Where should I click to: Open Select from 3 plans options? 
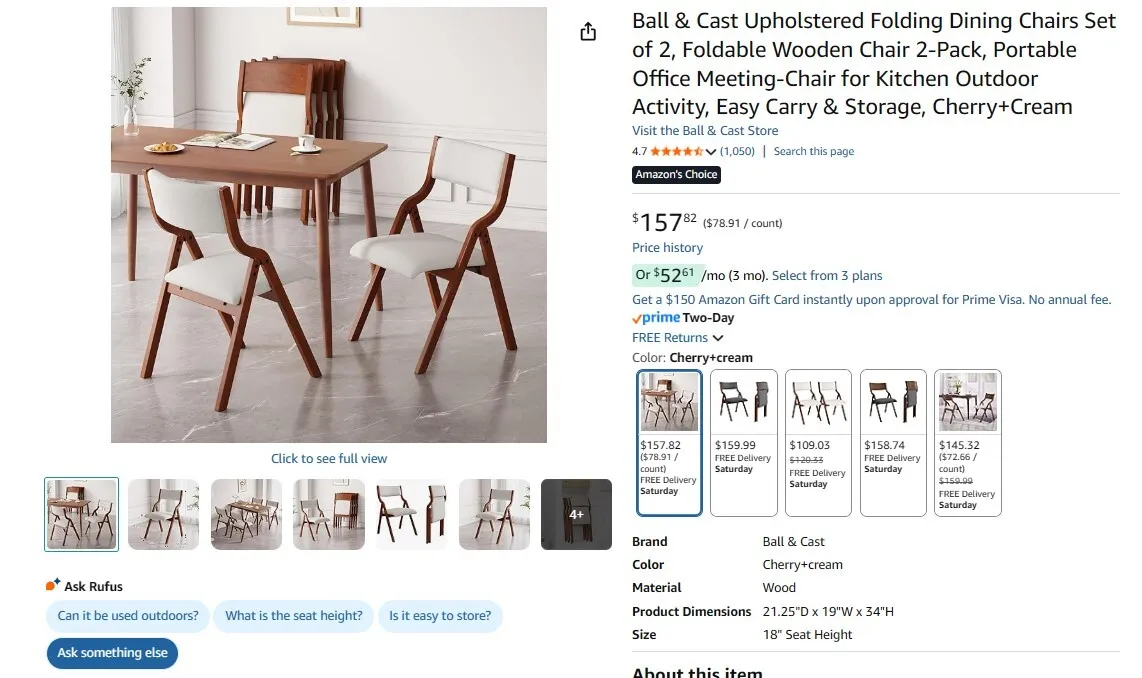point(827,275)
